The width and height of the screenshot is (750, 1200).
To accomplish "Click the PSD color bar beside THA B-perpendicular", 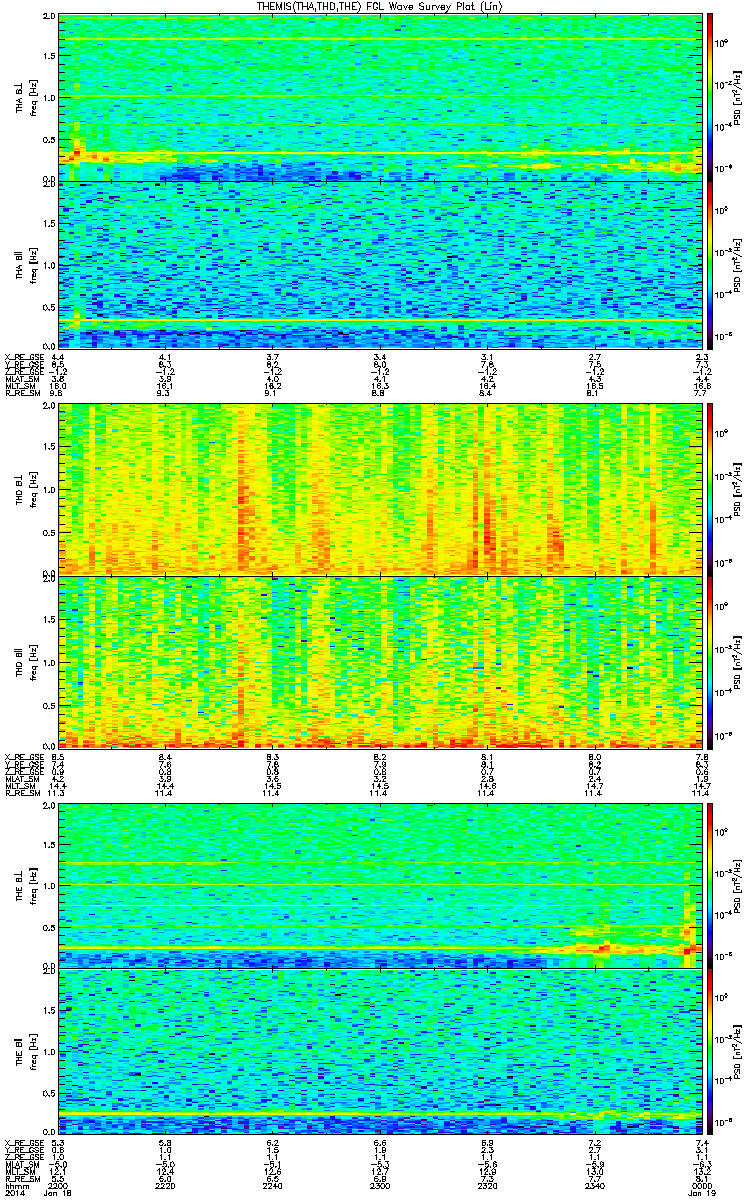I will pyautogui.click(x=712, y=97).
